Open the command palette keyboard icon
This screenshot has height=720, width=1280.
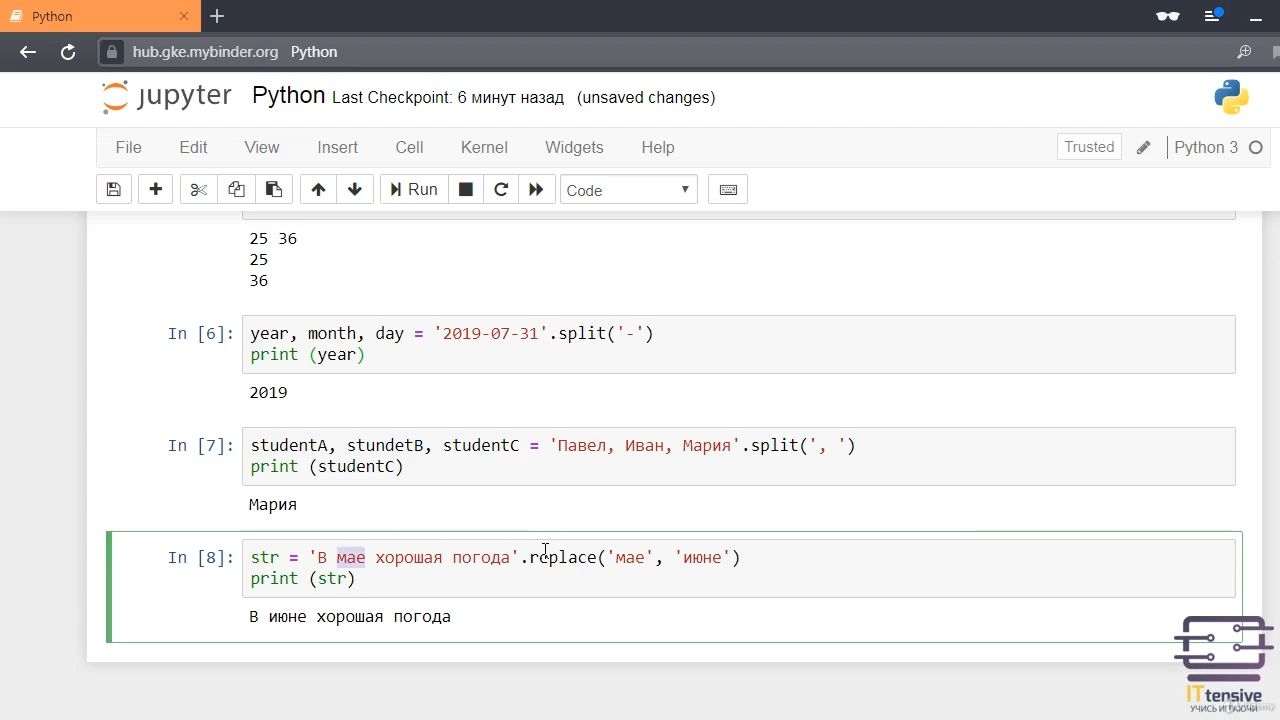click(728, 190)
